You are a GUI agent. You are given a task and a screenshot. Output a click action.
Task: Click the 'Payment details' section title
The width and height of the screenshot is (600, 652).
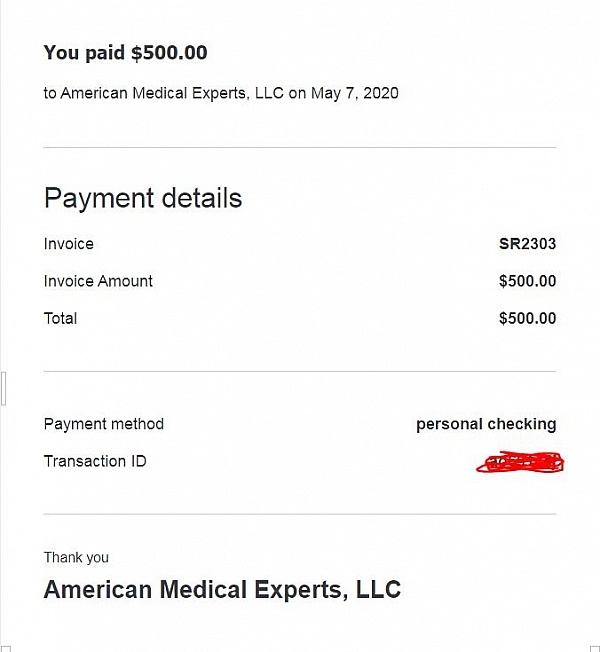coord(143,198)
